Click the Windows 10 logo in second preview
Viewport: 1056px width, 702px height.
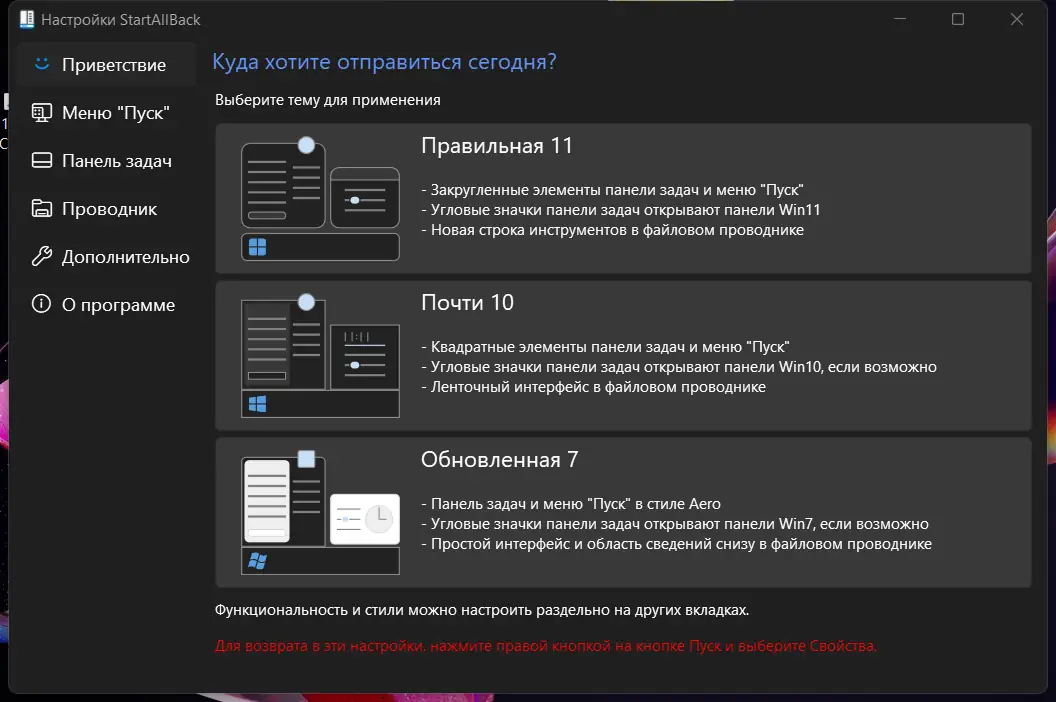(257, 404)
